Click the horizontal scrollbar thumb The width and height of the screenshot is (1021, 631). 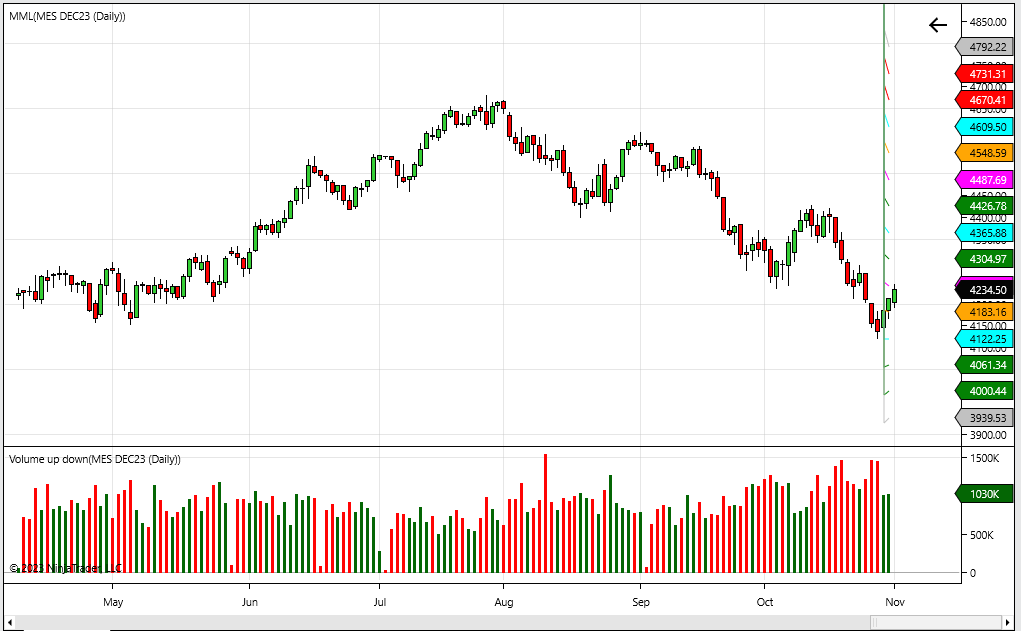(x=935, y=623)
